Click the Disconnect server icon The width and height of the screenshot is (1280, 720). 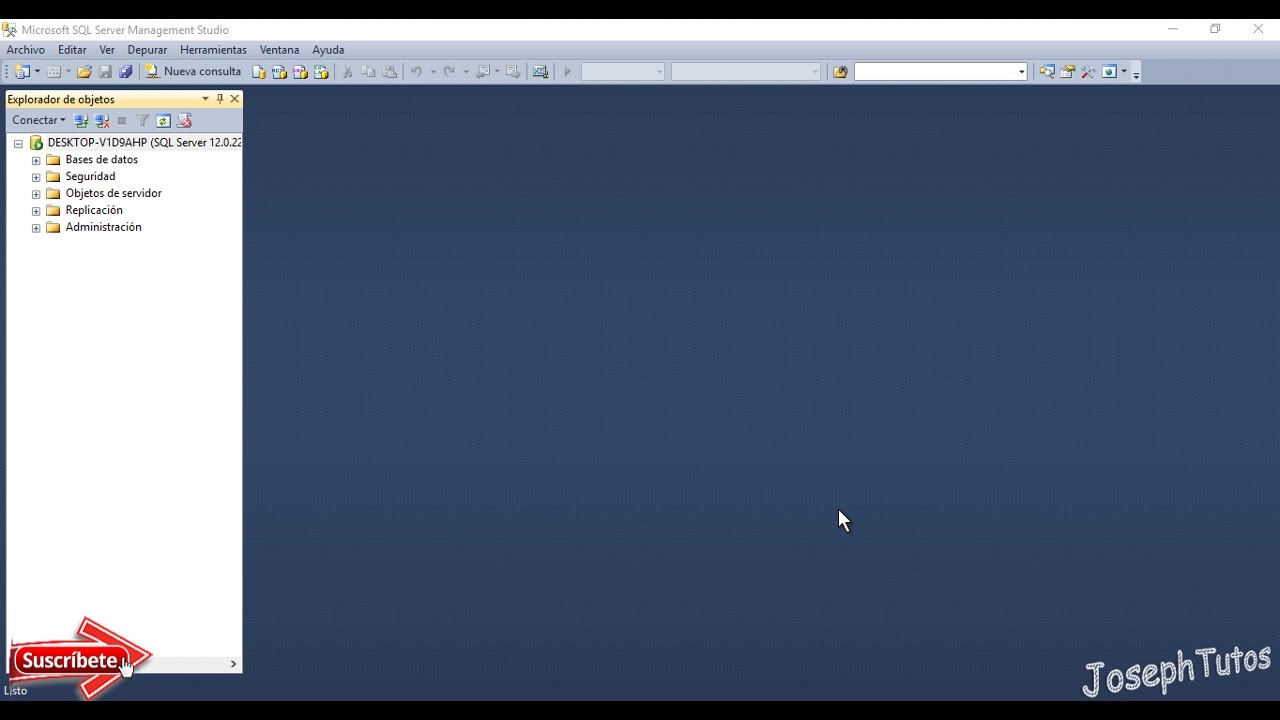(102, 121)
